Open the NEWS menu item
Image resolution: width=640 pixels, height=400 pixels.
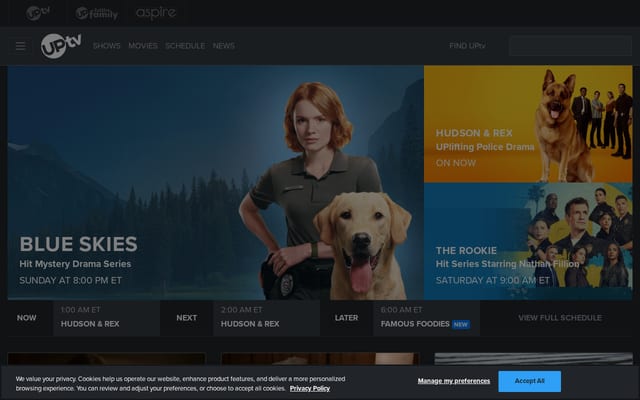pyautogui.click(x=224, y=46)
